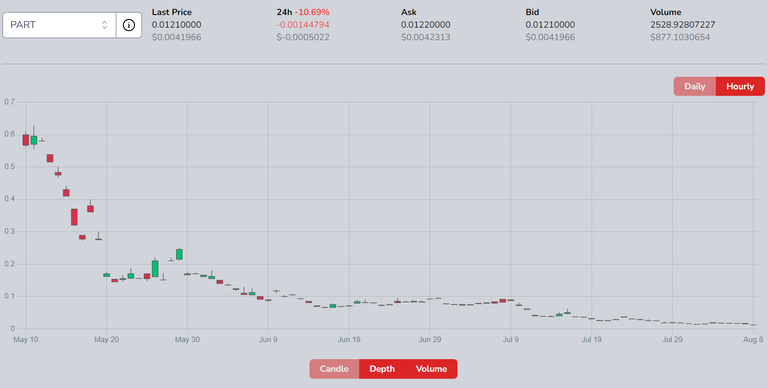Screen dimensions: 768x388
Task: Click the Ask price 0.01220000
Action: (x=426, y=24)
